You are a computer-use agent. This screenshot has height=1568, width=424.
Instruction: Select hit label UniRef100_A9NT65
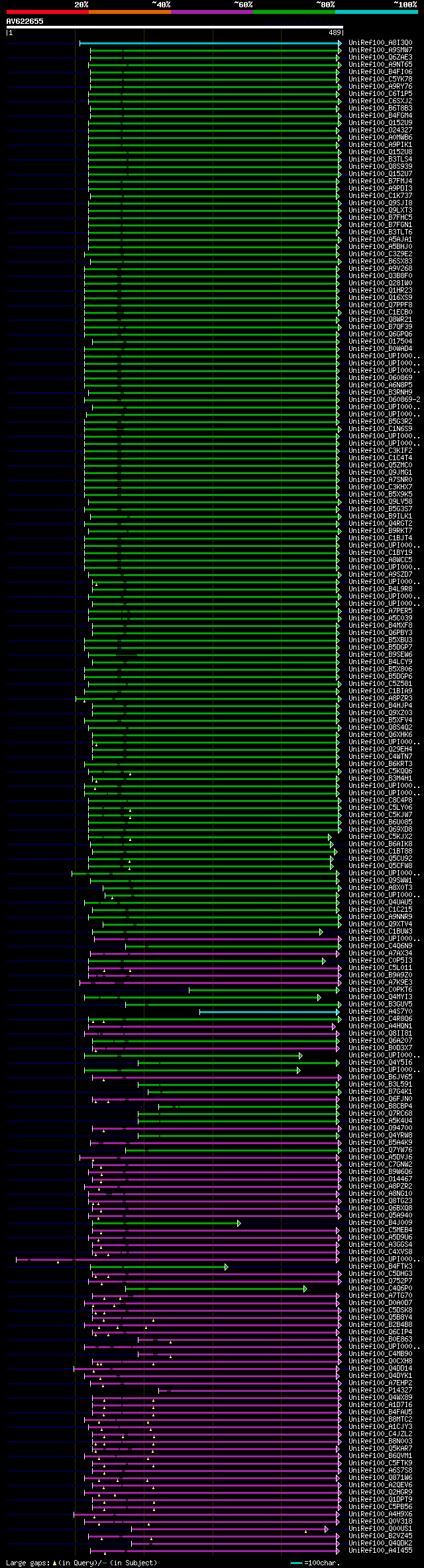[380, 65]
